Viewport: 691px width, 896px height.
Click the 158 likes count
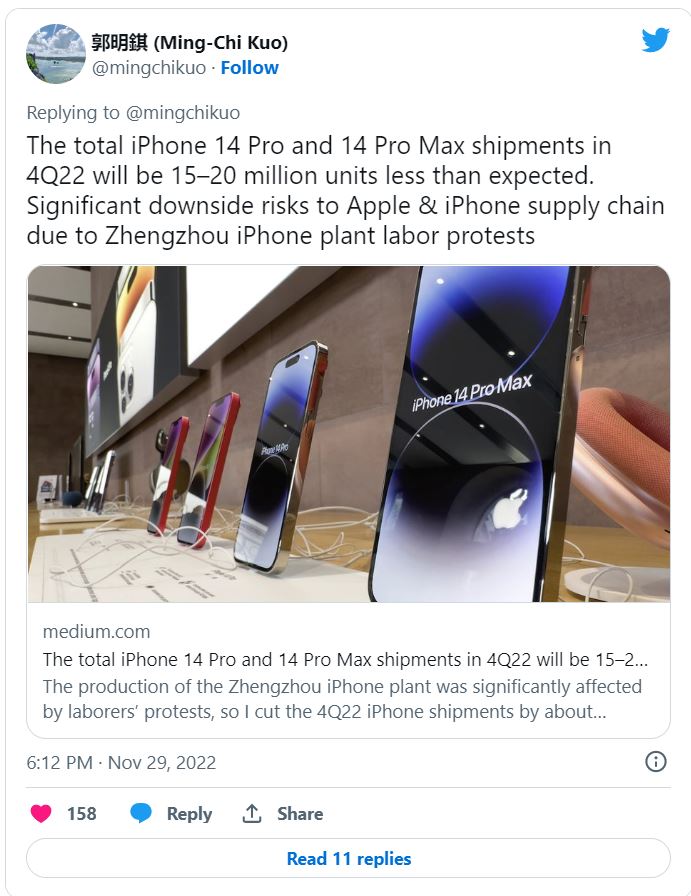(x=82, y=813)
